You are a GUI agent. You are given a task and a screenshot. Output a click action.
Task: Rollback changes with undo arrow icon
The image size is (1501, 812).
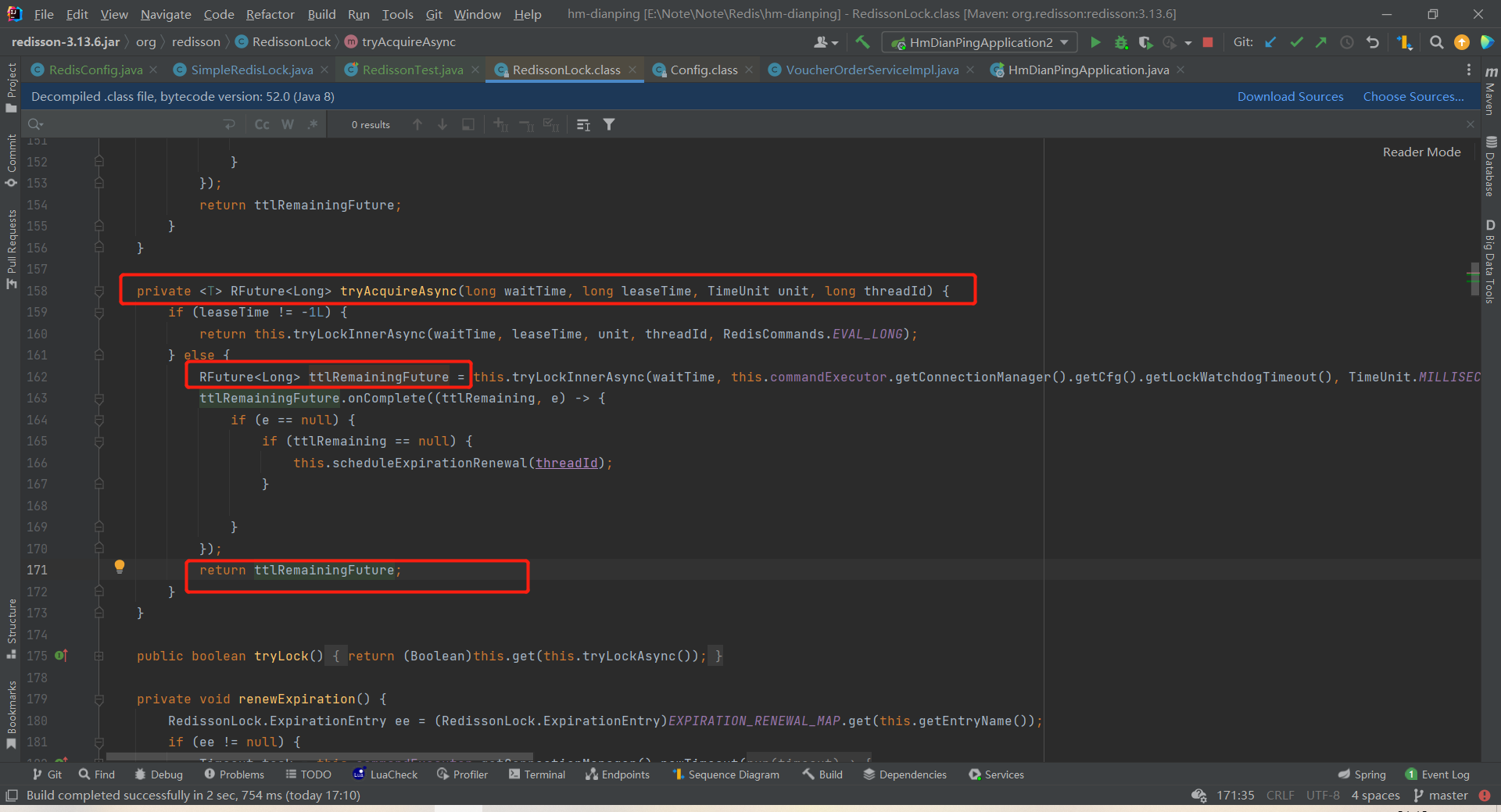coord(1373,42)
